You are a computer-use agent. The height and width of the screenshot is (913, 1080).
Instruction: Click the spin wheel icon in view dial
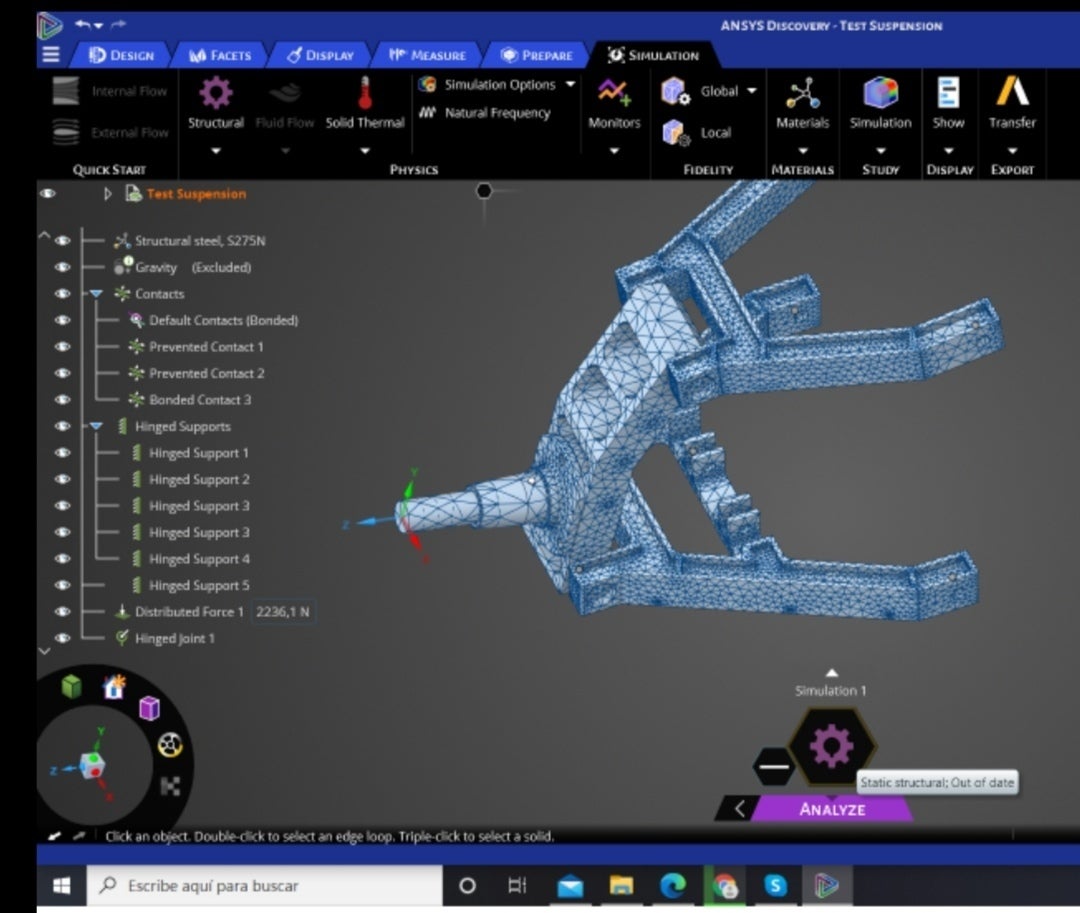point(169,745)
